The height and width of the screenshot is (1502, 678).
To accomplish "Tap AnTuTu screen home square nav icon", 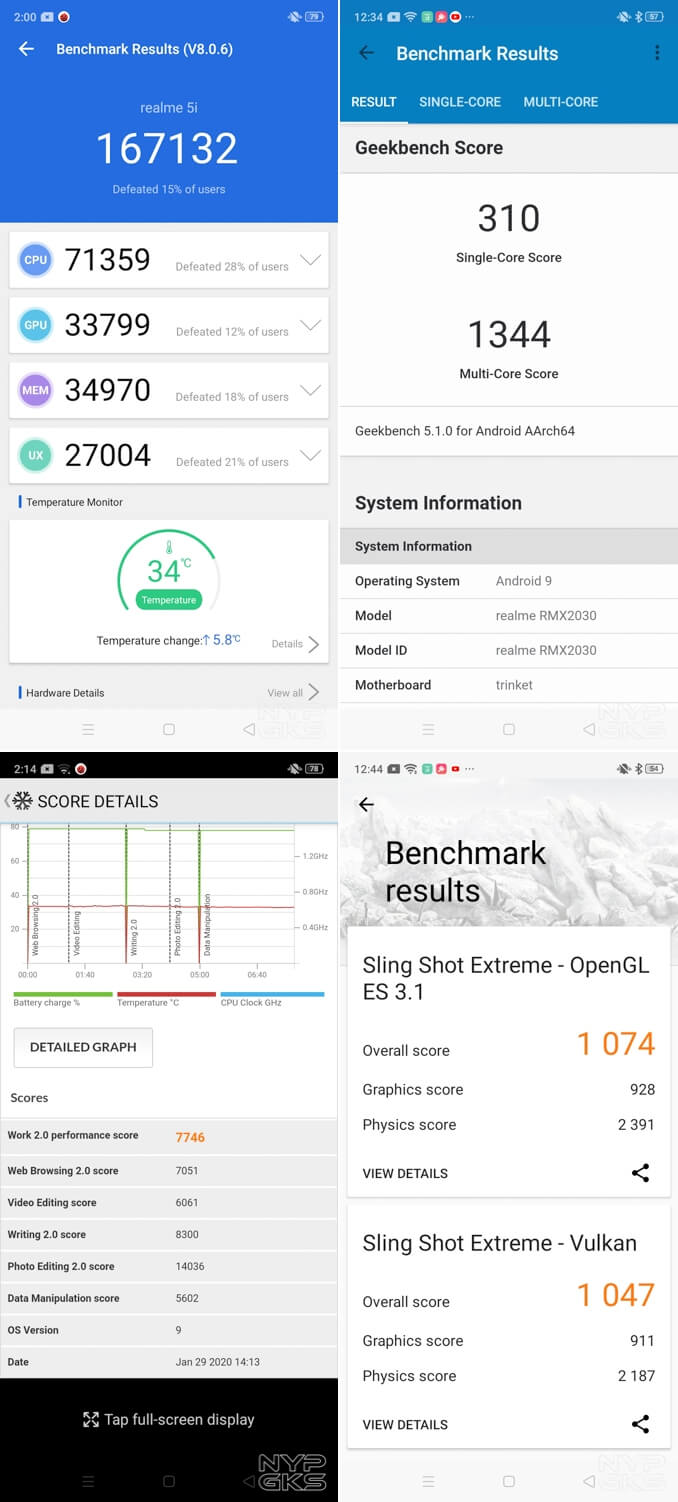I will click(x=168, y=729).
